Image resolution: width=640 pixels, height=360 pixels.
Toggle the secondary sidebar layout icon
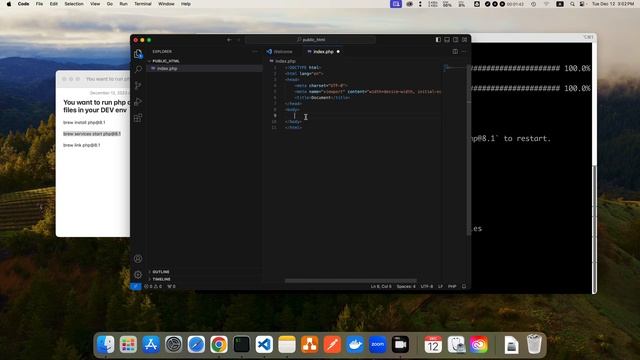456,40
